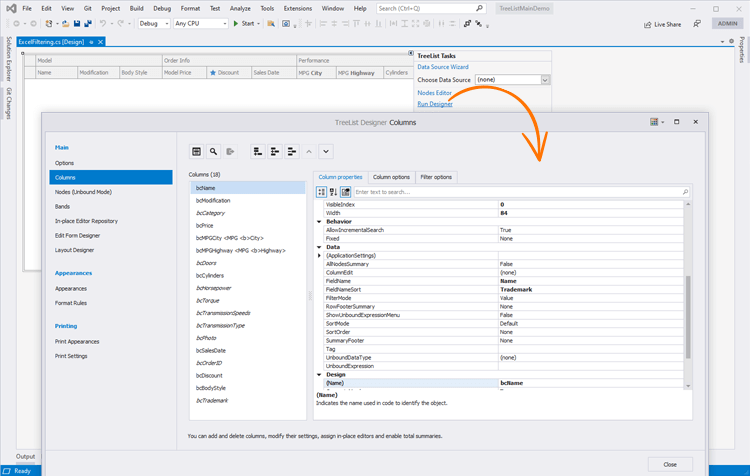750x476 pixels.
Task: Select the bcModification column in list
Action: [248, 200]
